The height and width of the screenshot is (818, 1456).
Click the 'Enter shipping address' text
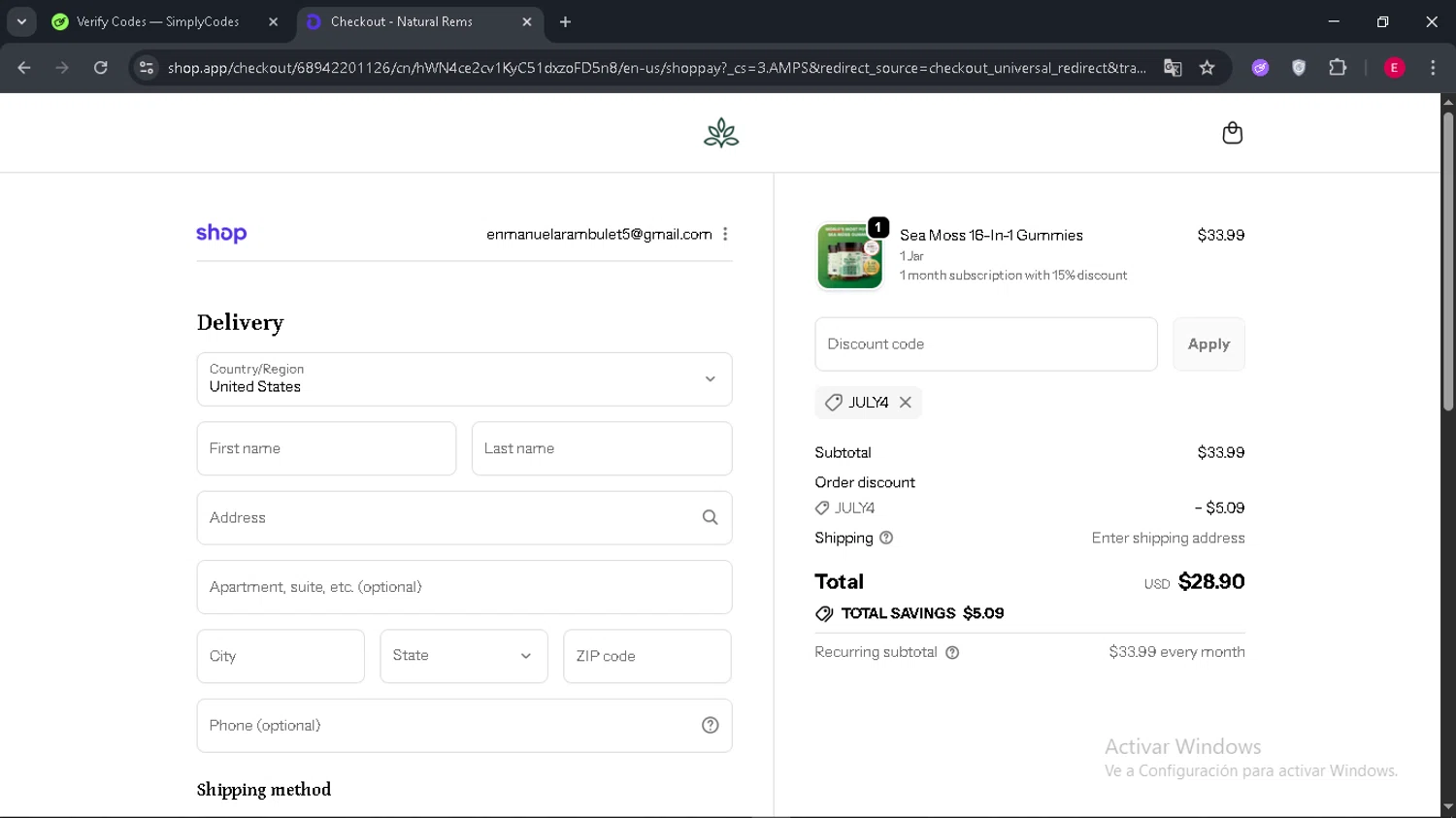[x=1168, y=538]
